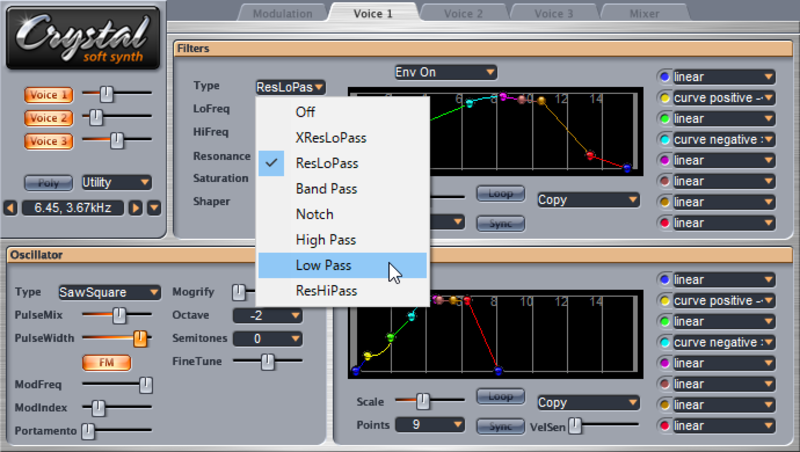Click the PulseWidth slider
The height and width of the screenshot is (452, 800).
tap(117, 338)
